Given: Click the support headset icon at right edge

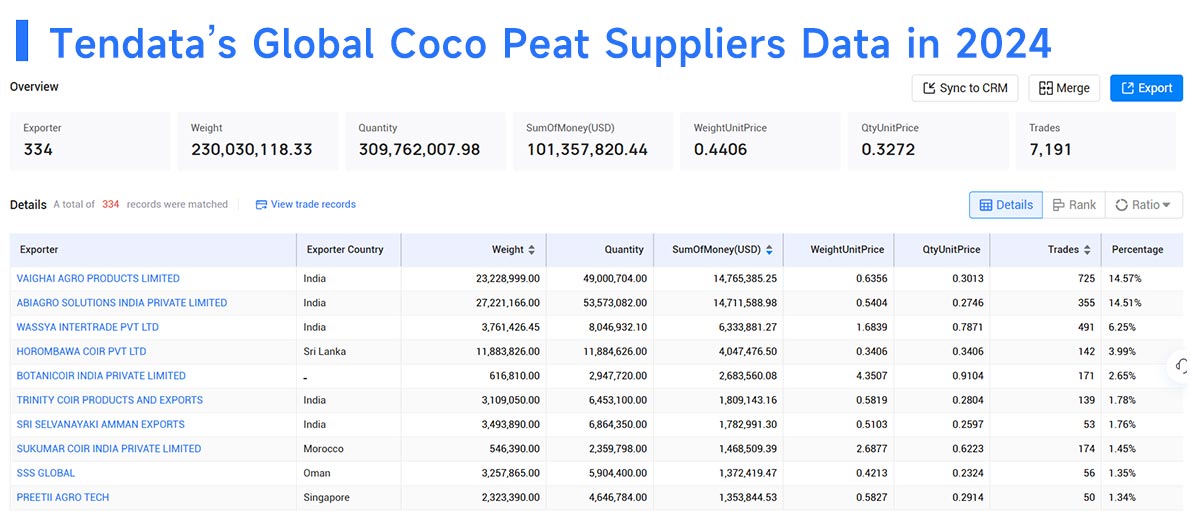Looking at the screenshot, I should pos(1181,366).
